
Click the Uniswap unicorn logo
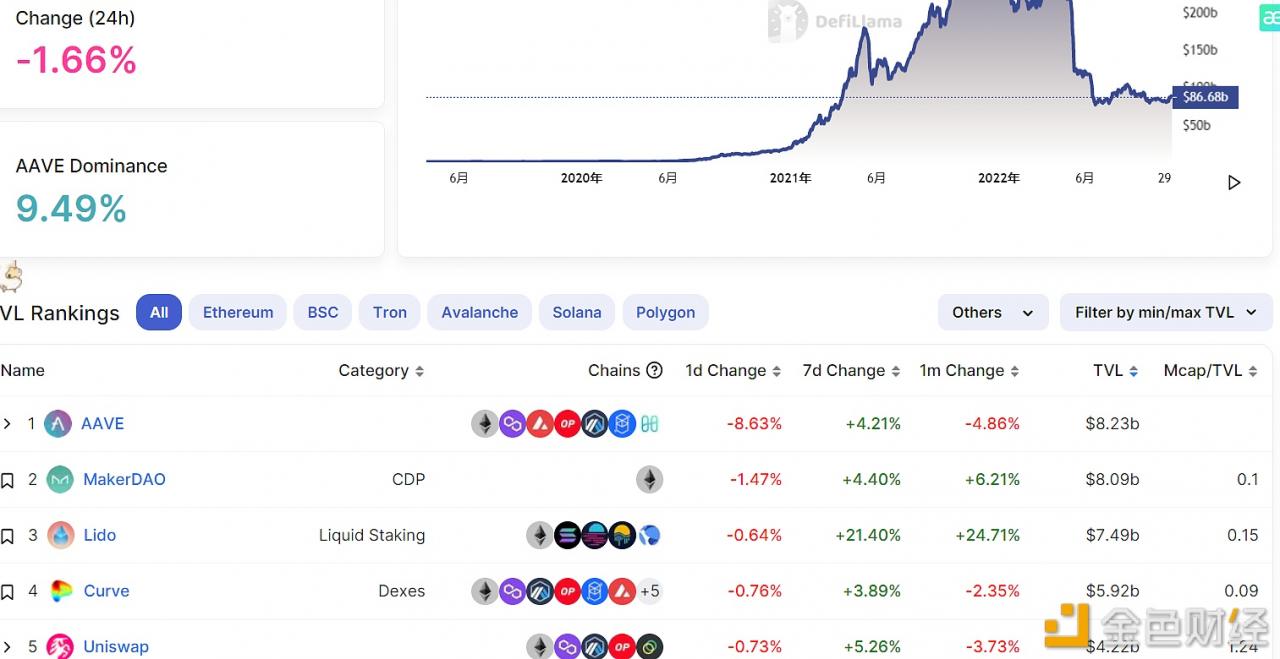[x=59, y=646]
